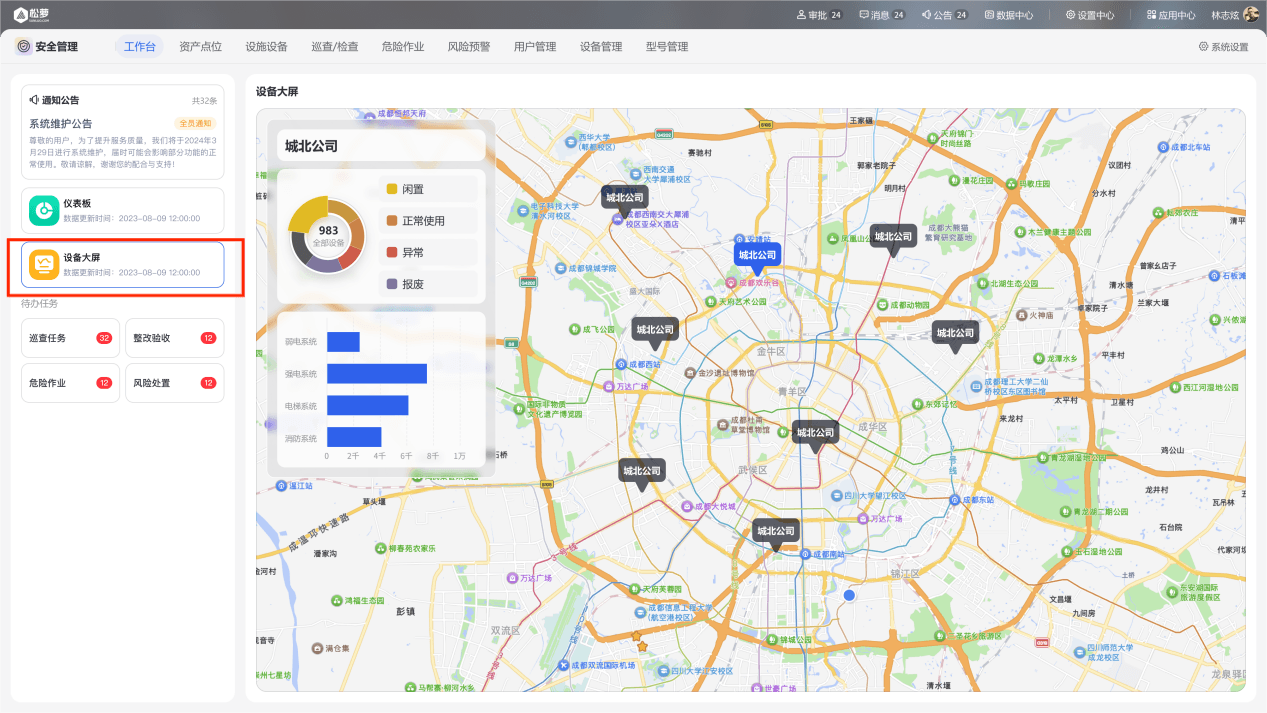Click the user avatar of 林志炫

coord(1250,15)
